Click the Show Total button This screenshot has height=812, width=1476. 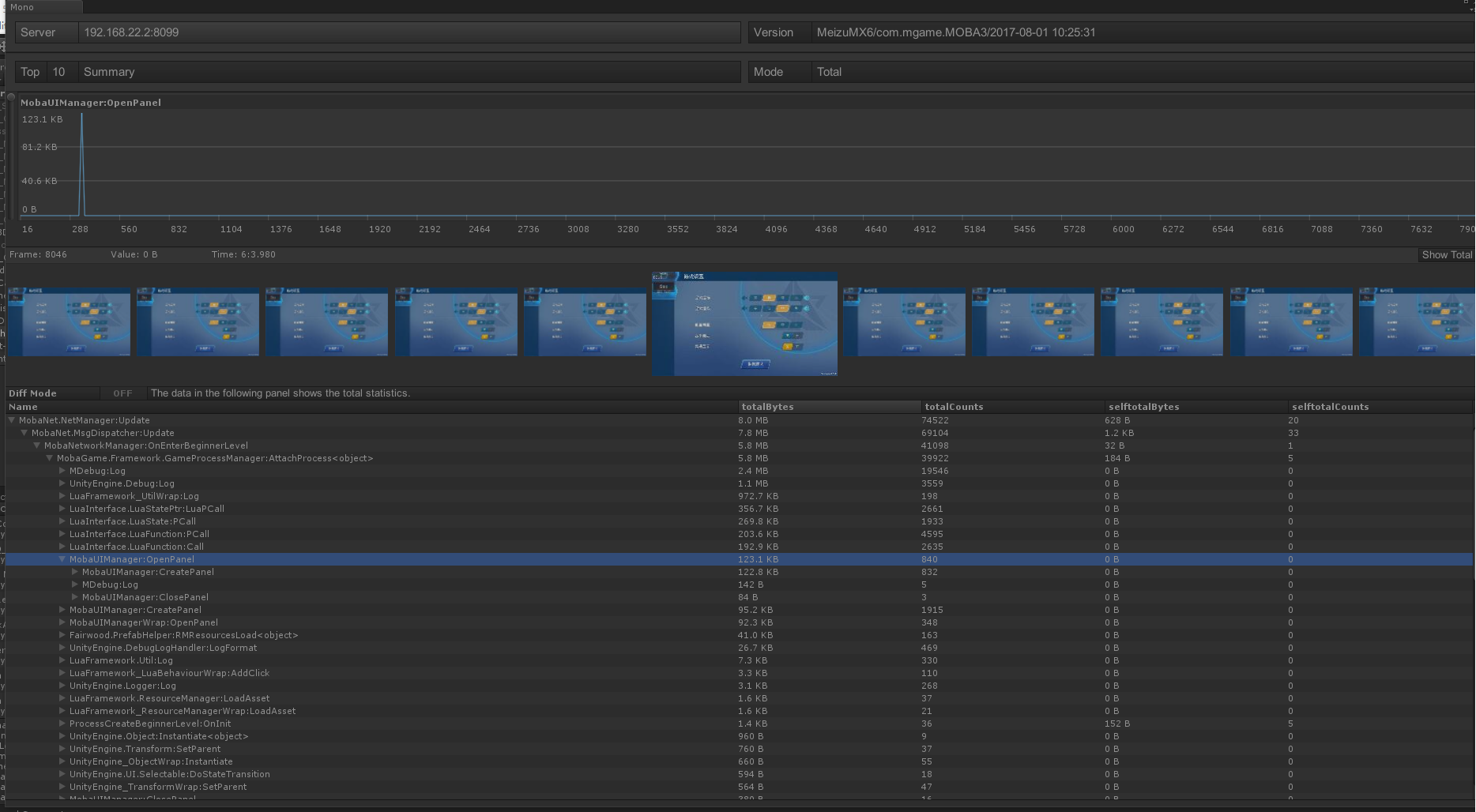point(1446,255)
